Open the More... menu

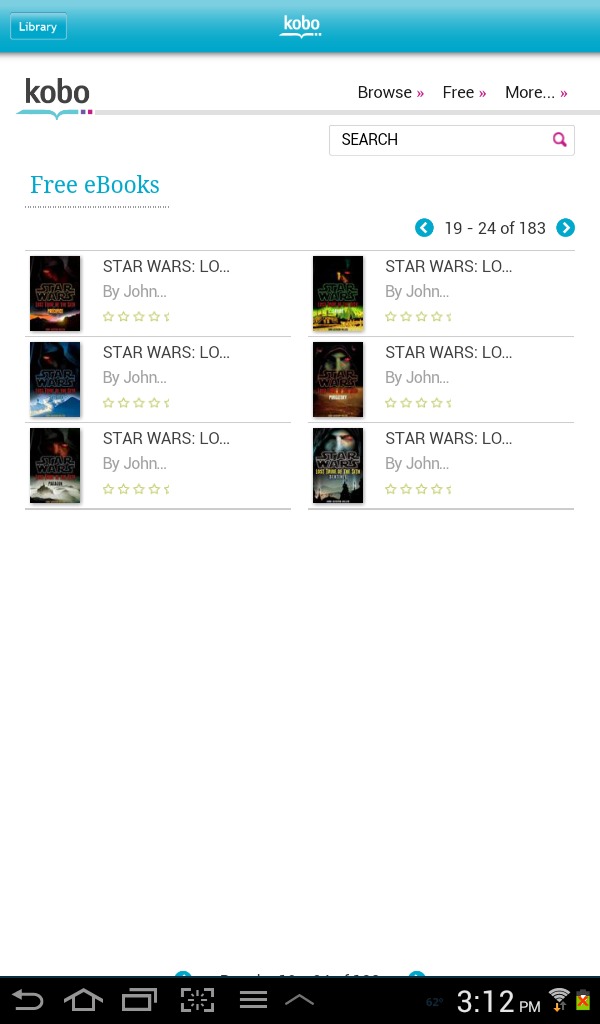[536, 93]
